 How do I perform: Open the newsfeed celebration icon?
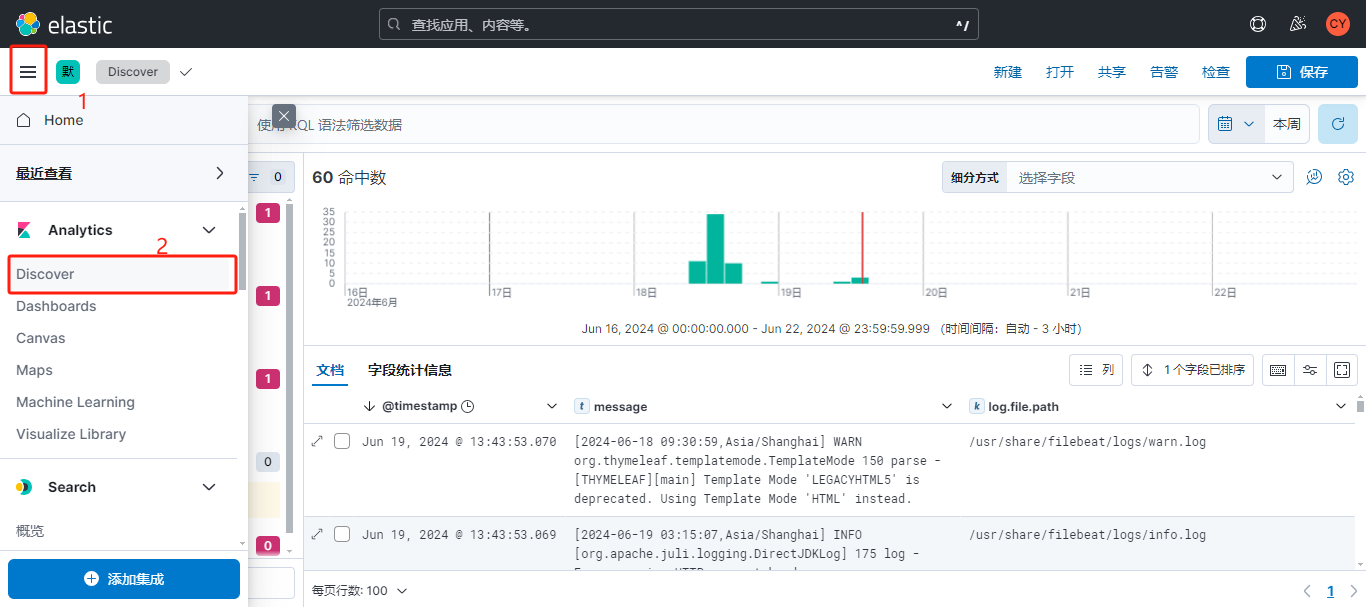(1298, 24)
